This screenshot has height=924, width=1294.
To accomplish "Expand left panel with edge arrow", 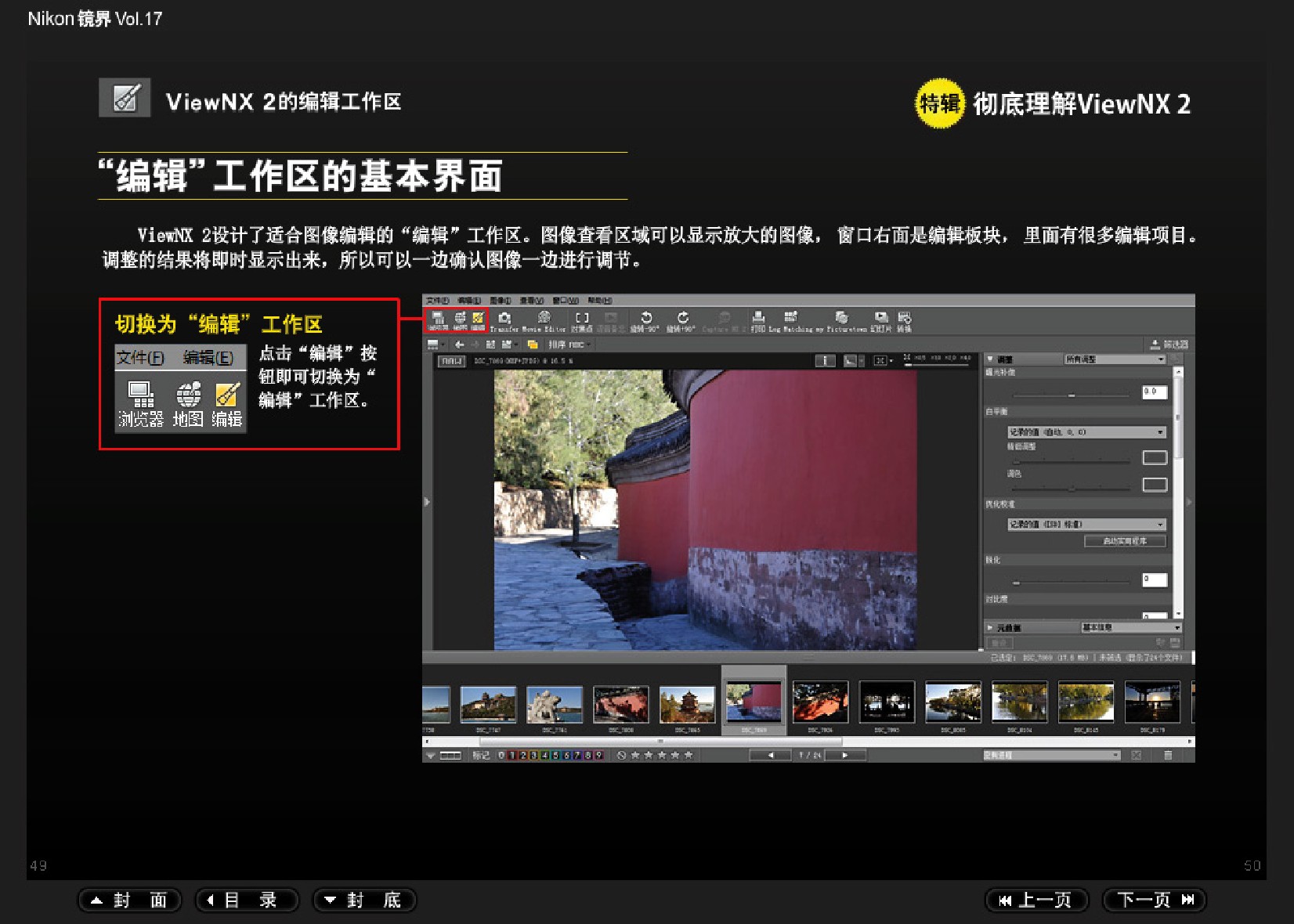I will (x=427, y=502).
